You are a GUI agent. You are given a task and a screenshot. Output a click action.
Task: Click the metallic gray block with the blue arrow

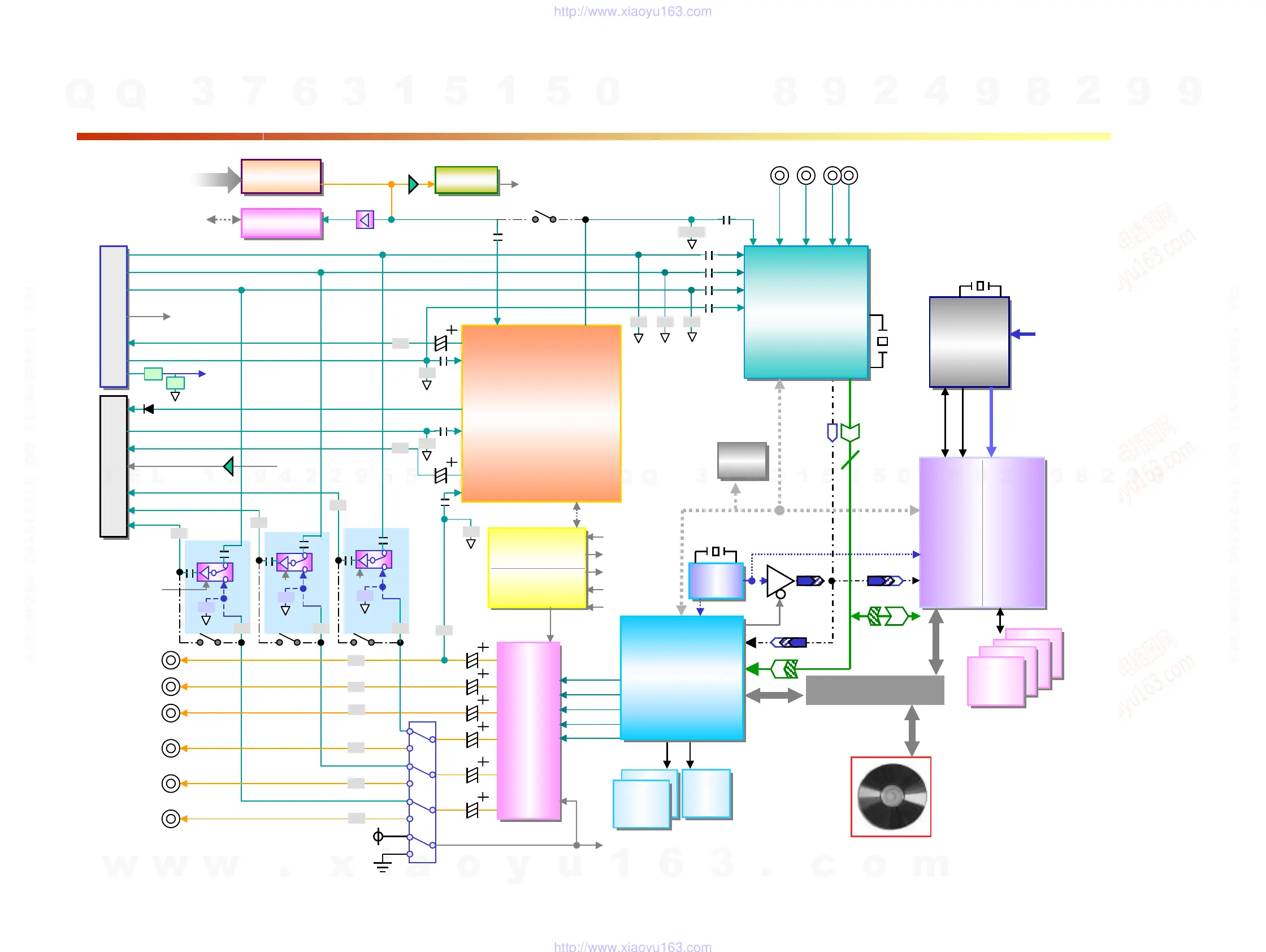(969, 342)
